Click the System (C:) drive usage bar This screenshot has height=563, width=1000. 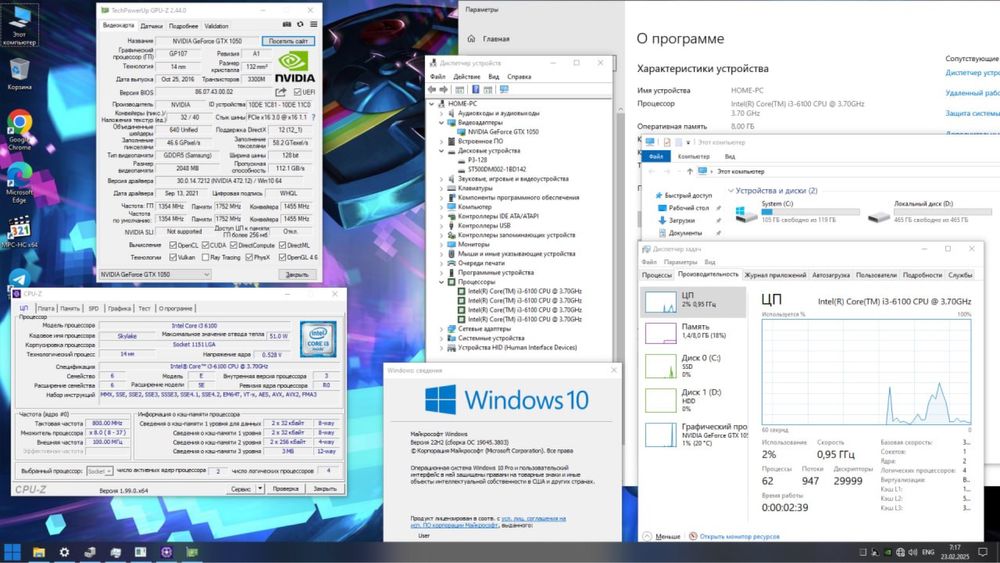coord(810,212)
